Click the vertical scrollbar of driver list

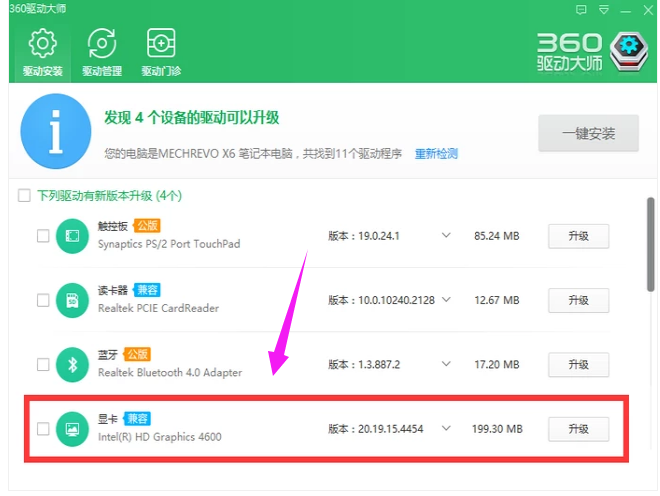pos(650,244)
